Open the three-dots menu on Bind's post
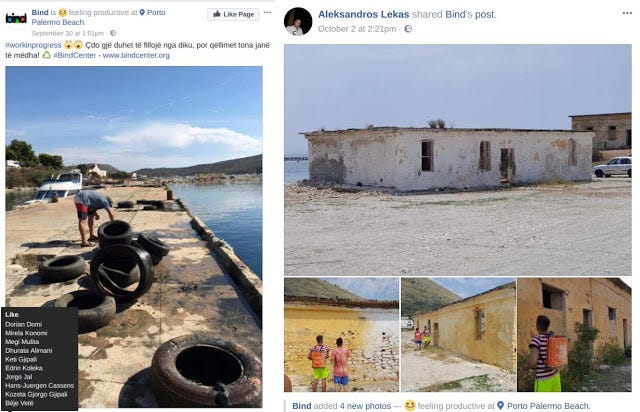The image size is (640, 412). pos(267,13)
